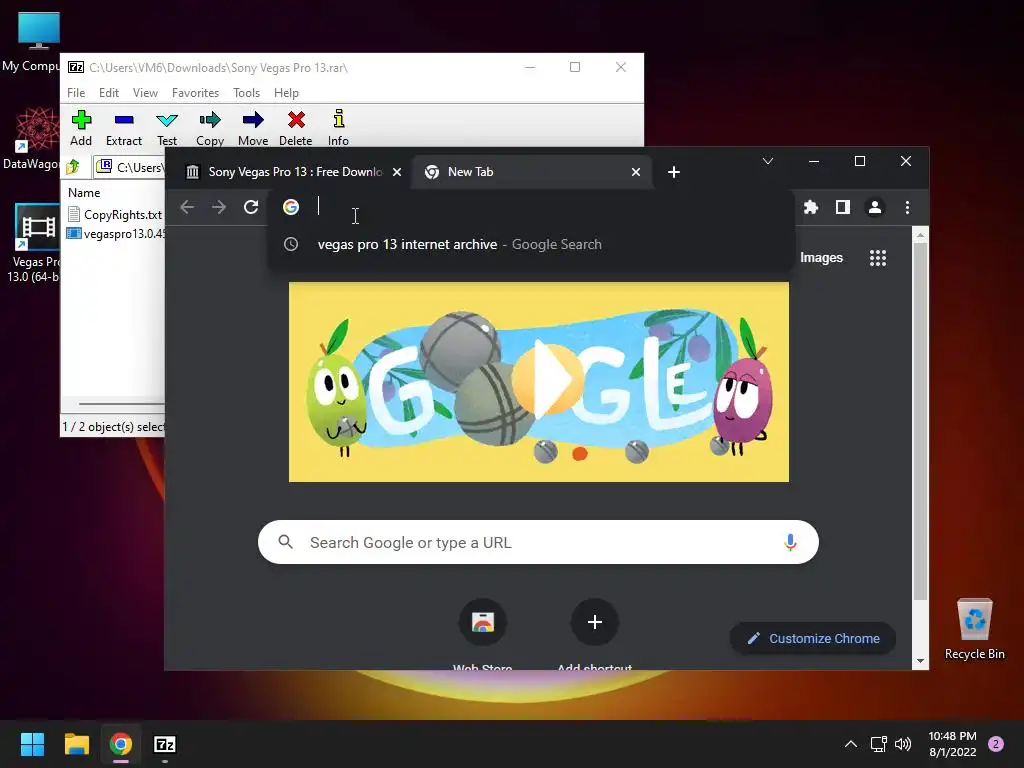
Task: Open the Chrome three-dot menu
Action: (907, 207)
